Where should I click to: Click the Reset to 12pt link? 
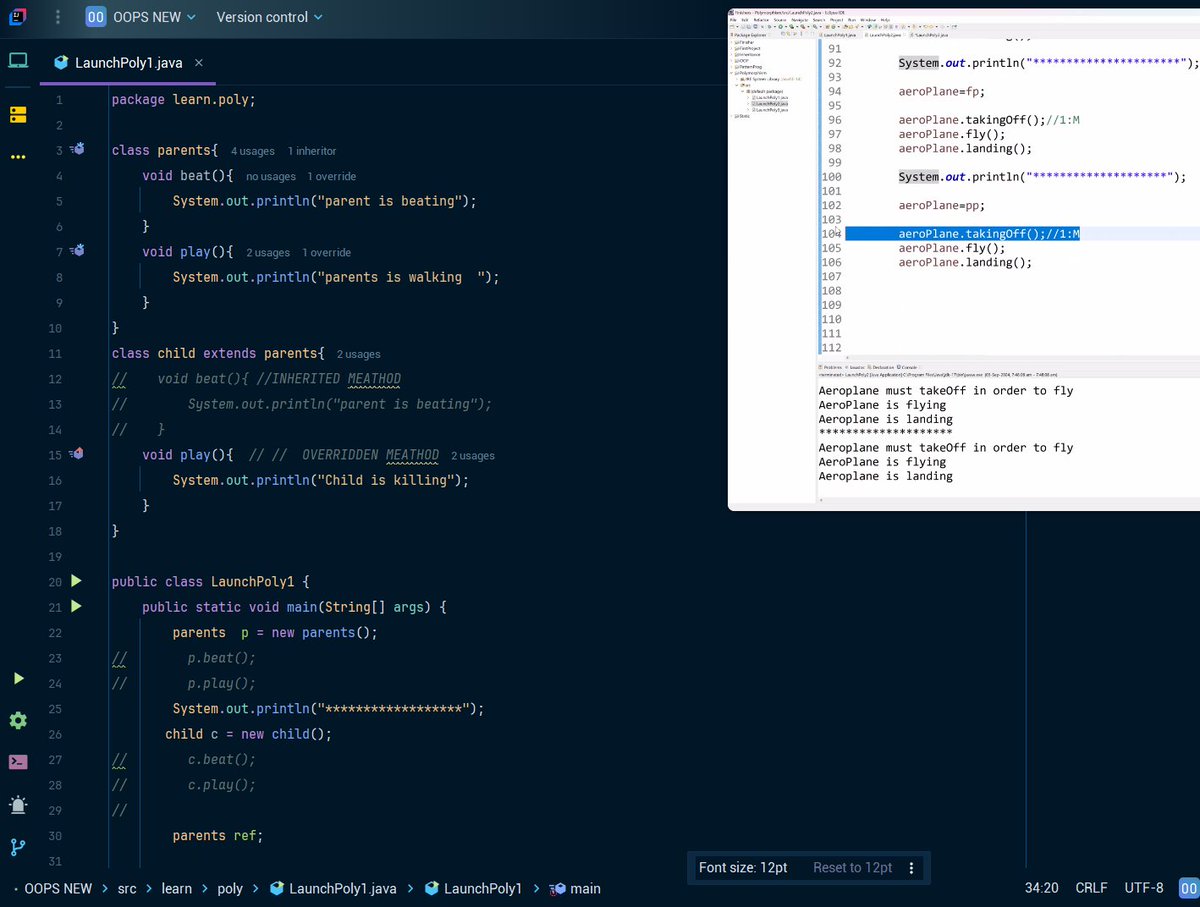tap(851, 867)
